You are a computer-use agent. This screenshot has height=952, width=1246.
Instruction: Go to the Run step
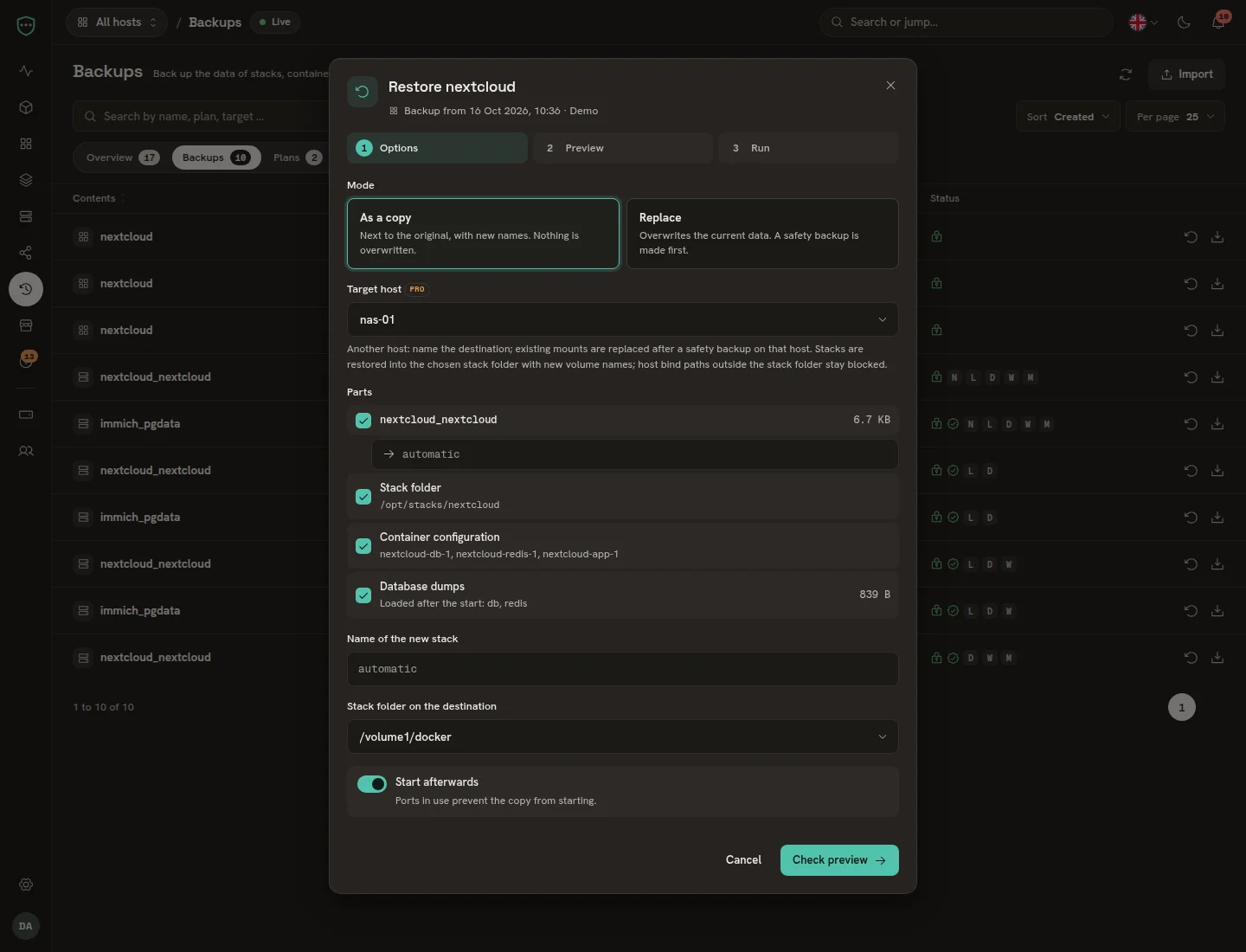coord(808,148)
